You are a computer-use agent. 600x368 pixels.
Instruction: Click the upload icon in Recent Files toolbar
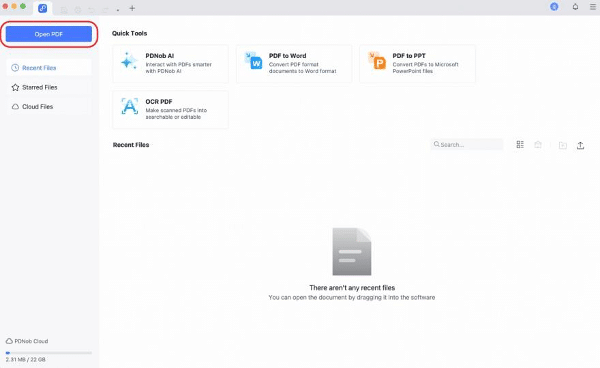click(580, 145)
